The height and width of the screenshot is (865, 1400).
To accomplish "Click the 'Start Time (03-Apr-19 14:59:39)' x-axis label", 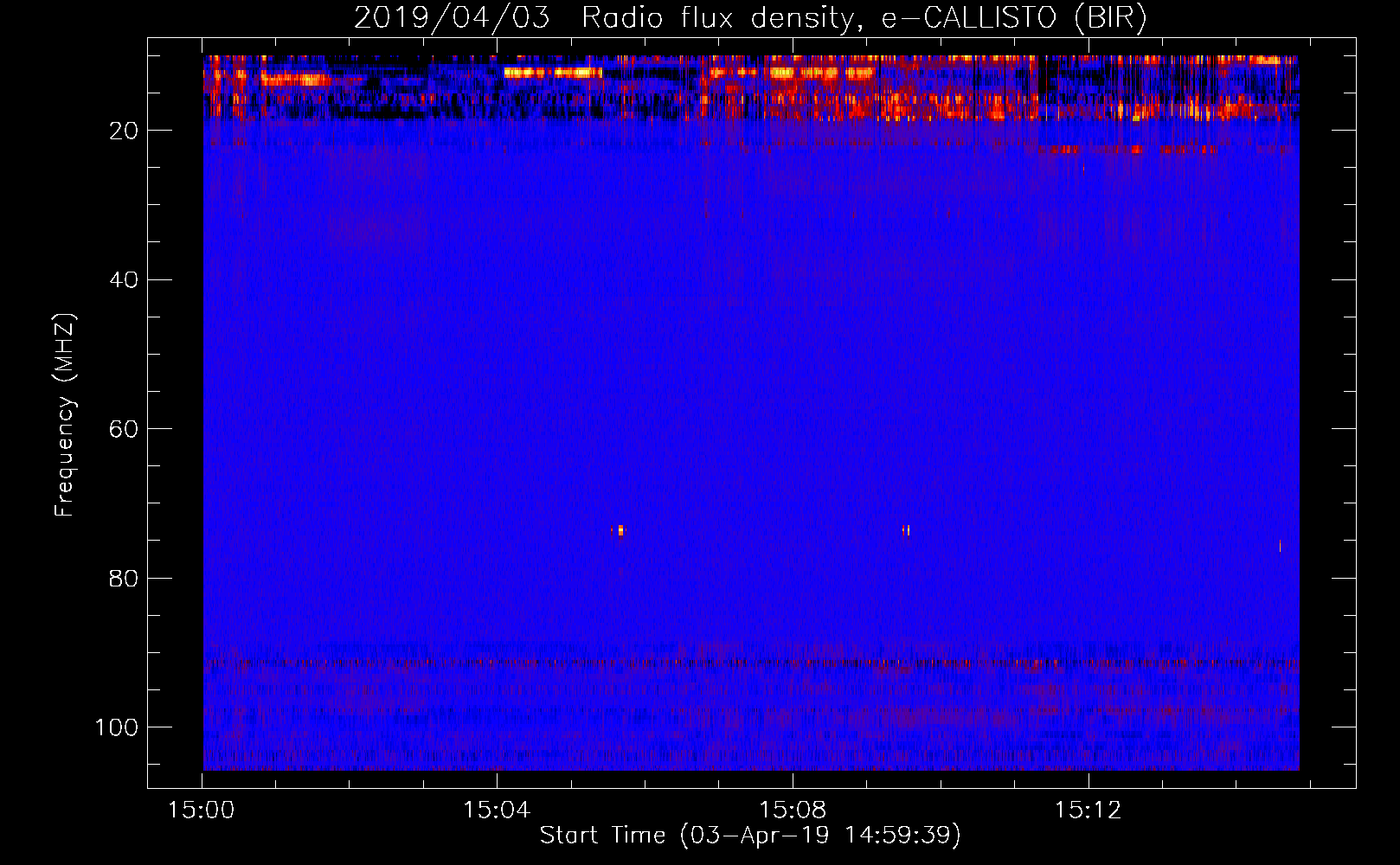I will click(x=750, y=836).
